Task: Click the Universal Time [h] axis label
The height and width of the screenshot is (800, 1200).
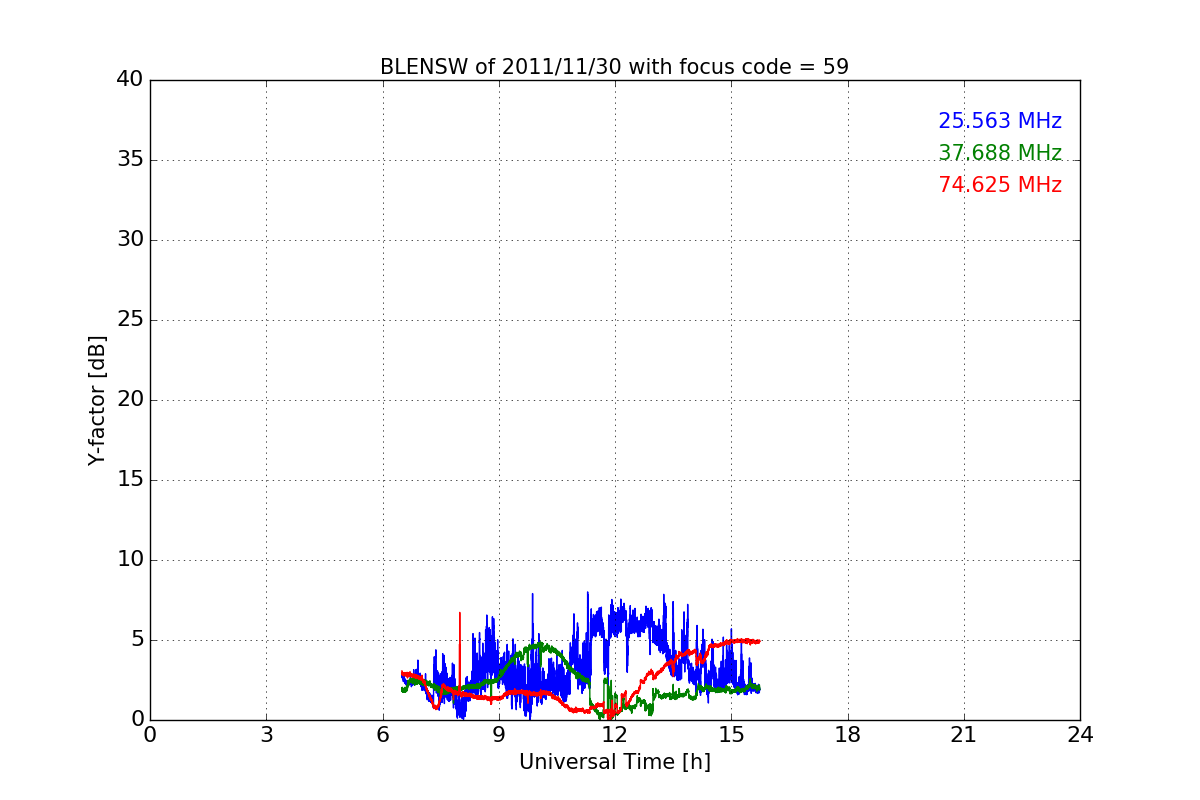Action: 614,762
